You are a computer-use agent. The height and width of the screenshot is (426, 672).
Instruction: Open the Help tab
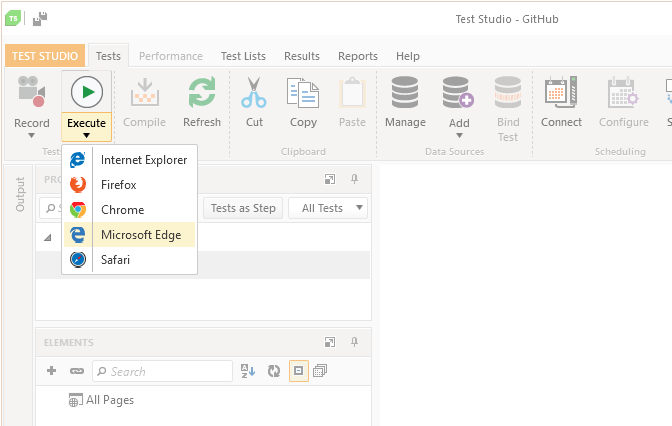[x=408, y=56]
